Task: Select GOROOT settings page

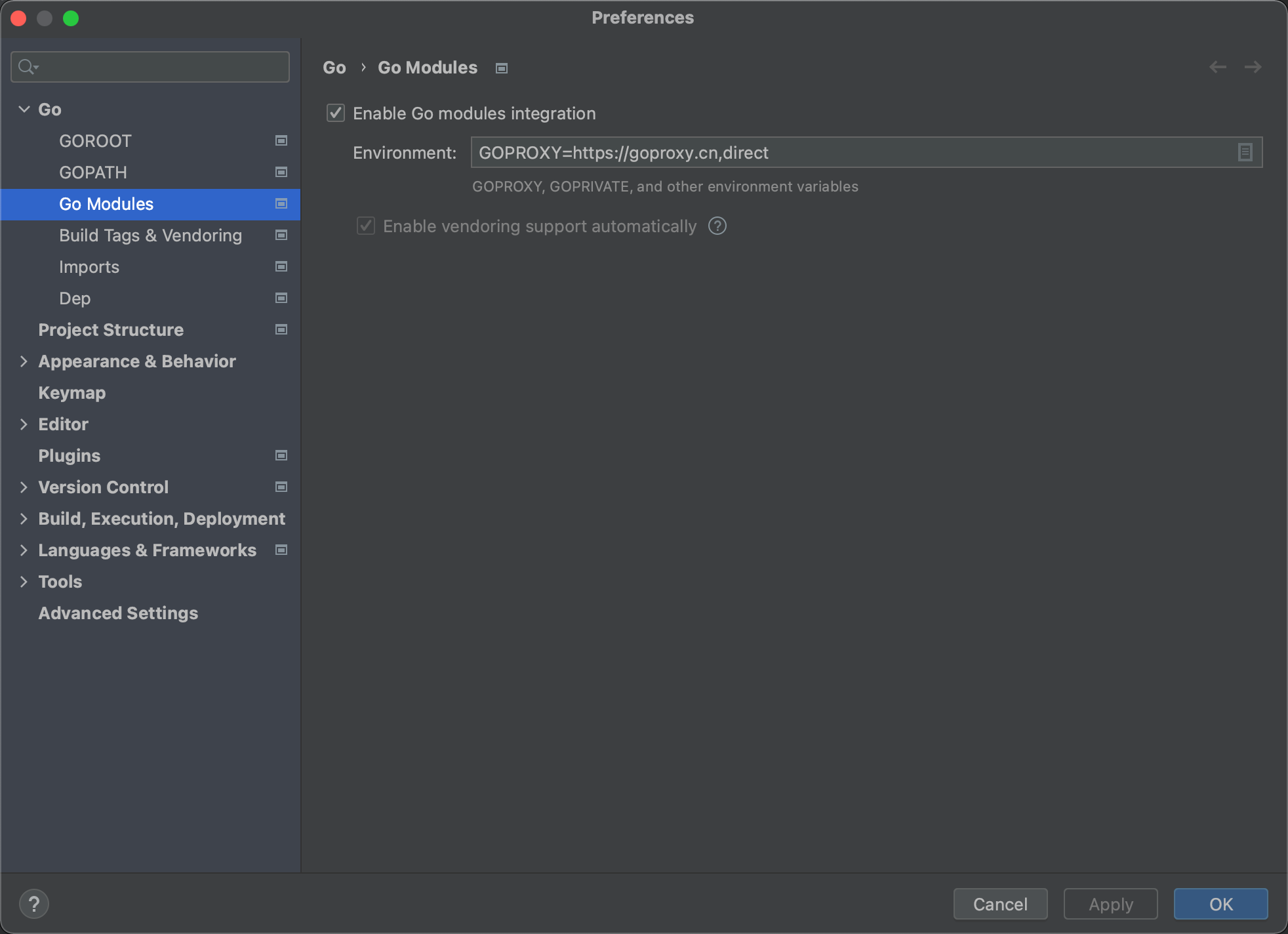Action: [x=151, y=140]
